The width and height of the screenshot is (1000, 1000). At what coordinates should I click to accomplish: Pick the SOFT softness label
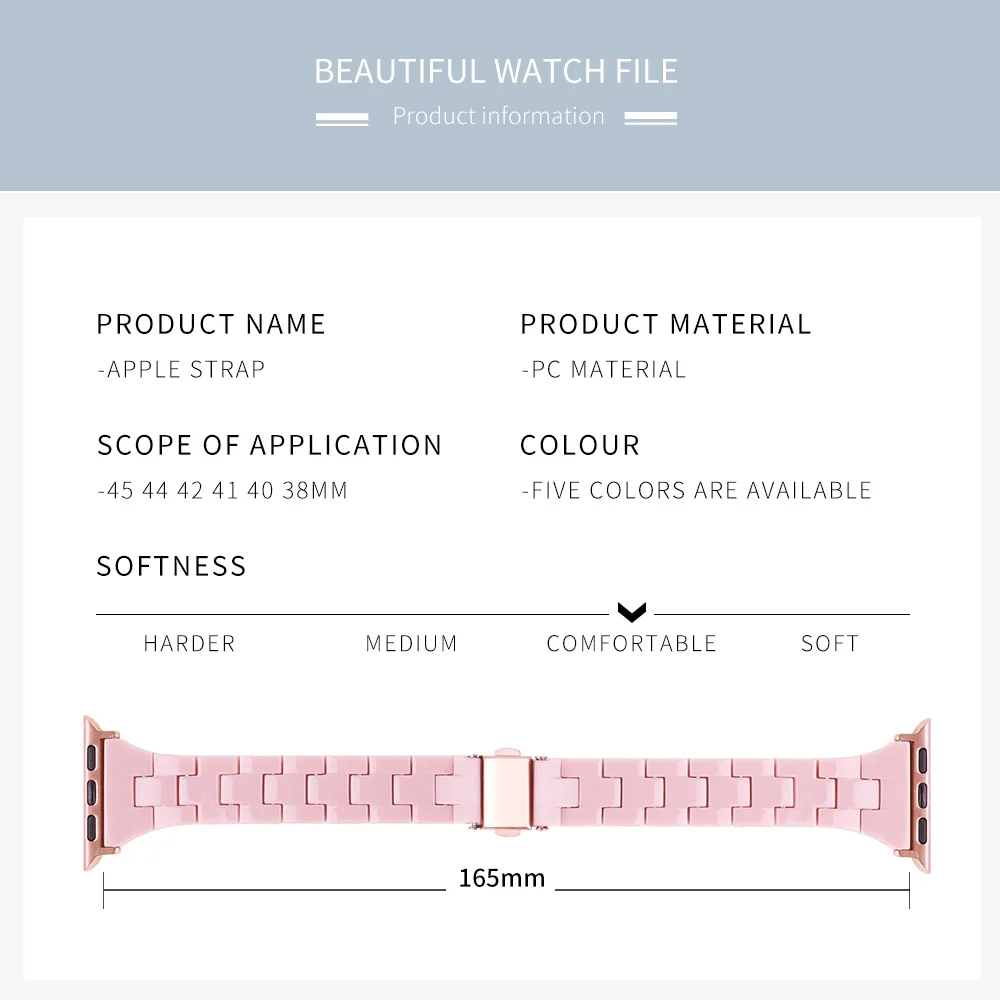[x=830, y=643]
